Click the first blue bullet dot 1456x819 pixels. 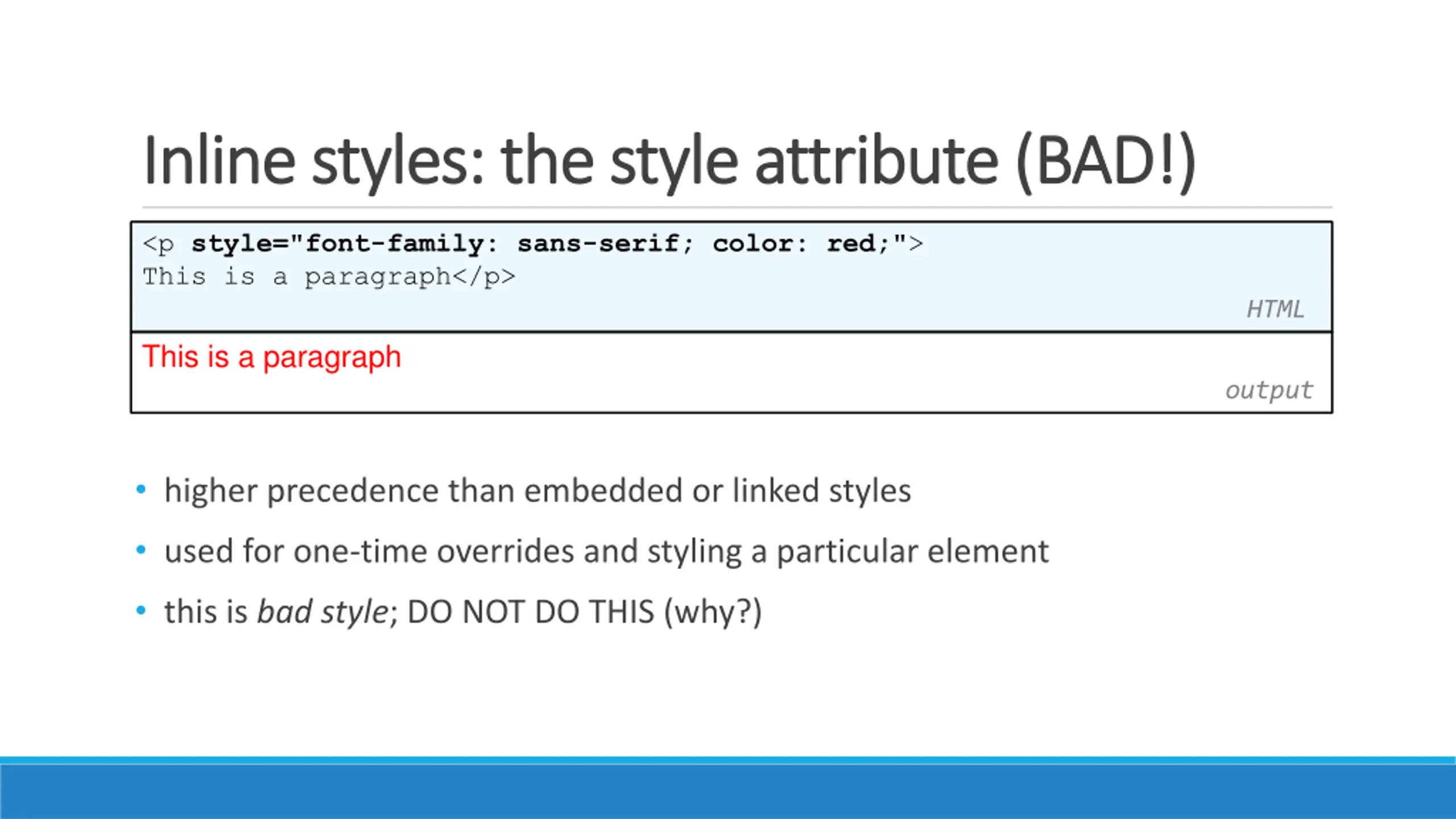[x=141, y=490]
